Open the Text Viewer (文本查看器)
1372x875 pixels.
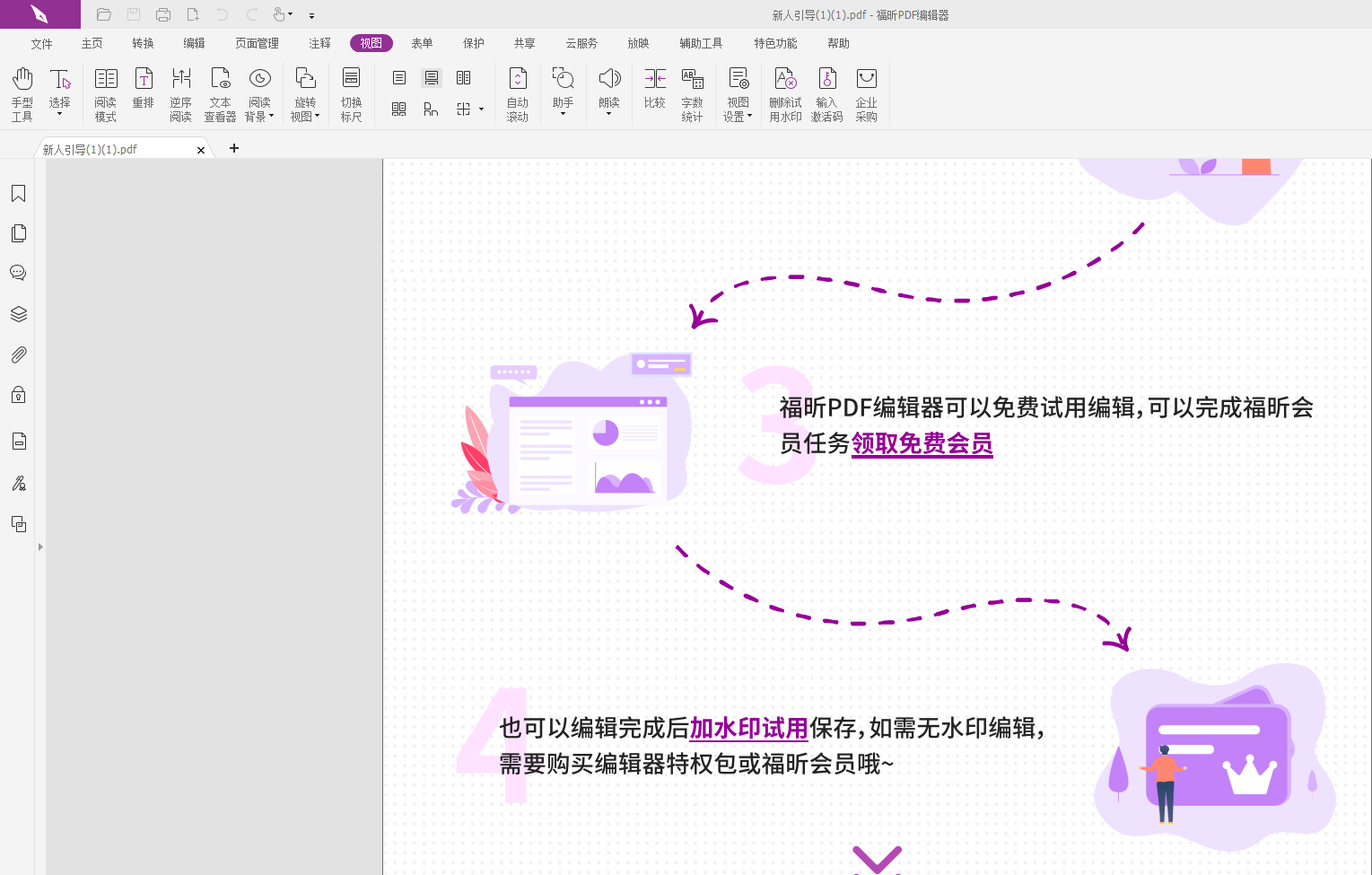220,93
